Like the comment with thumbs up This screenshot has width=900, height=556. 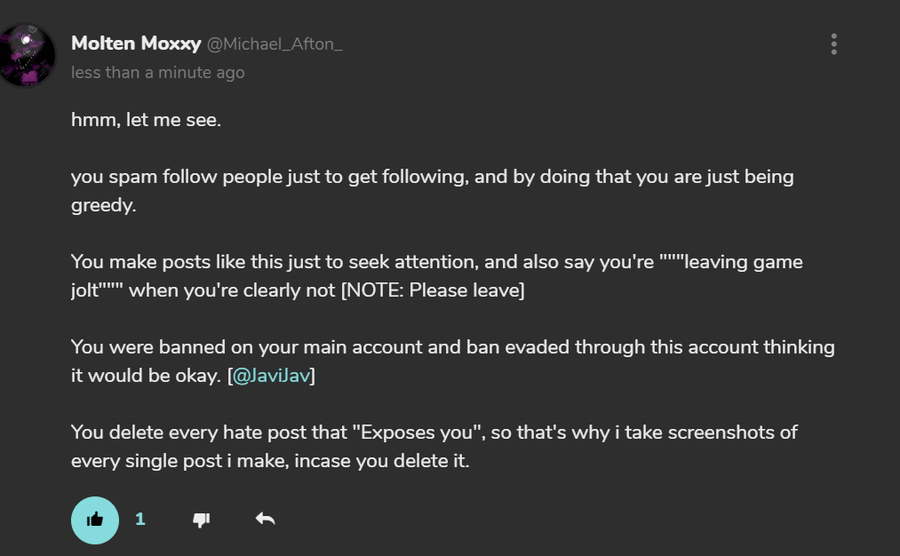95,519
